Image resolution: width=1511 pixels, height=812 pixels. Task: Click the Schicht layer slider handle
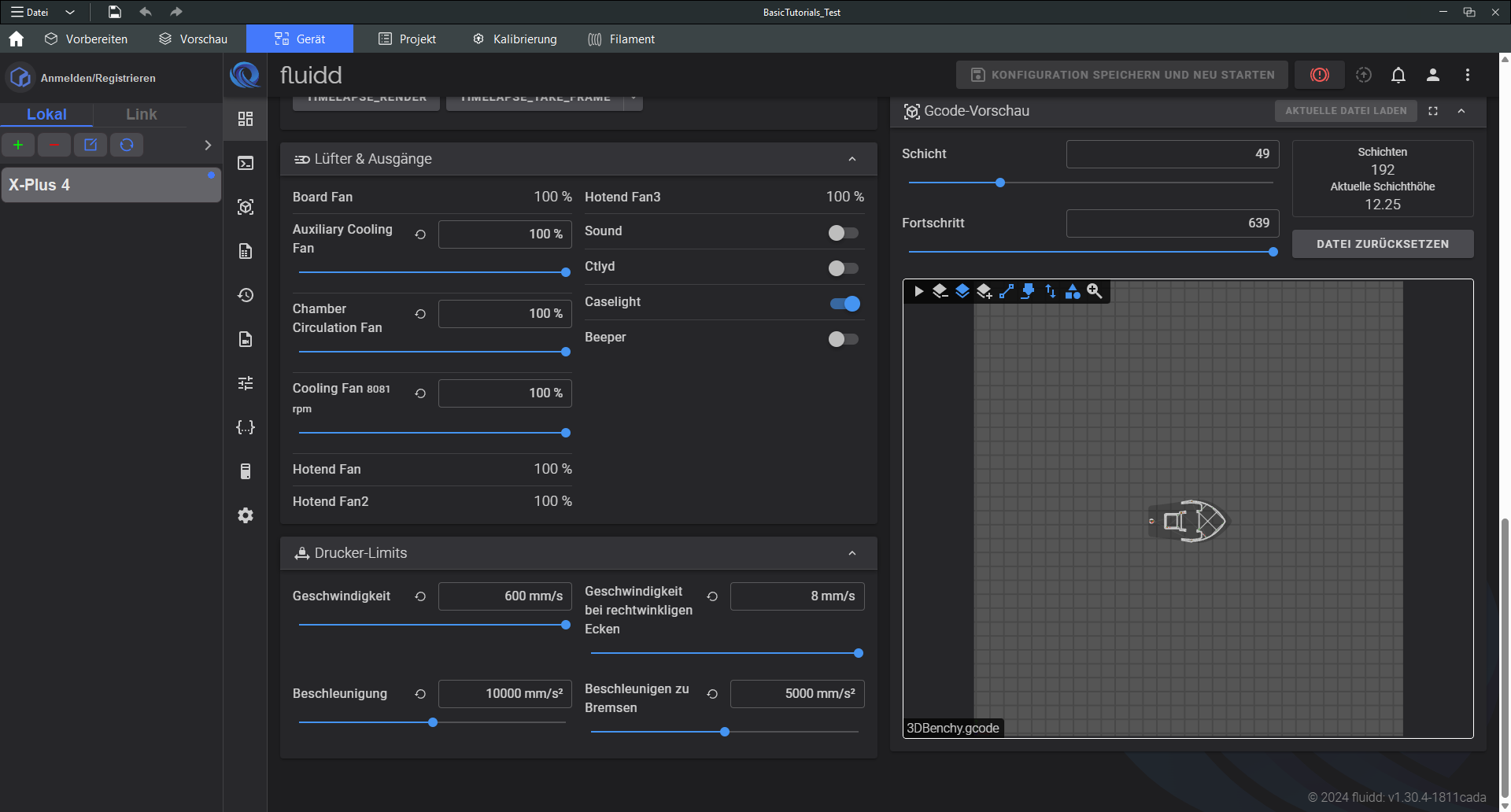(x=1000, y=183)
